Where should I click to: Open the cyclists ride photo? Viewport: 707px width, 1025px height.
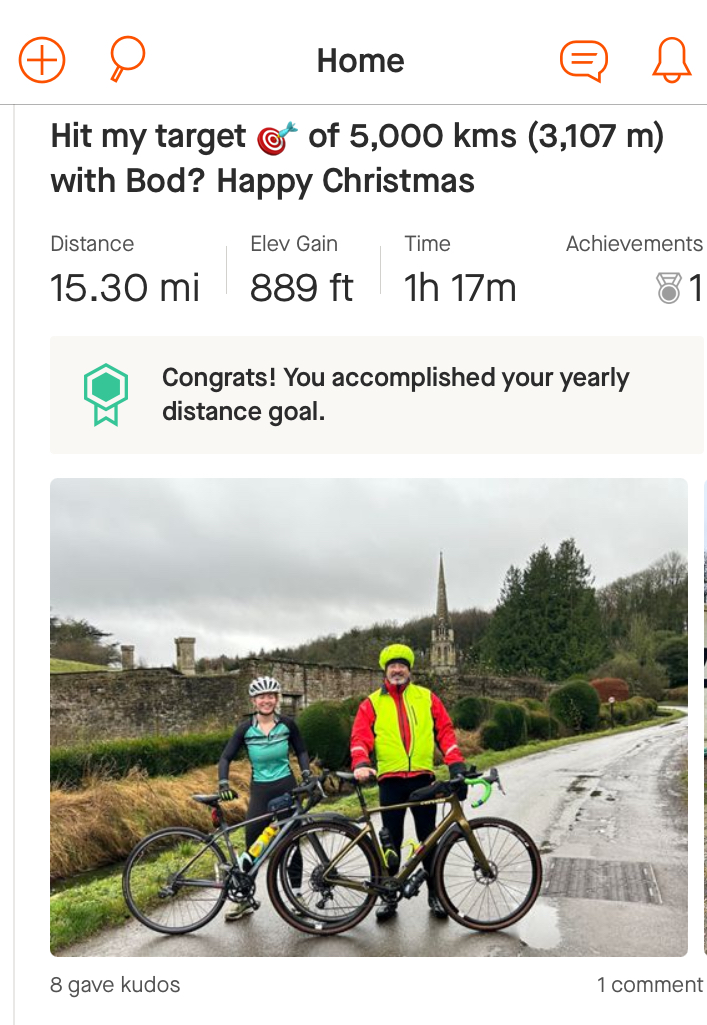pos(368,717)
